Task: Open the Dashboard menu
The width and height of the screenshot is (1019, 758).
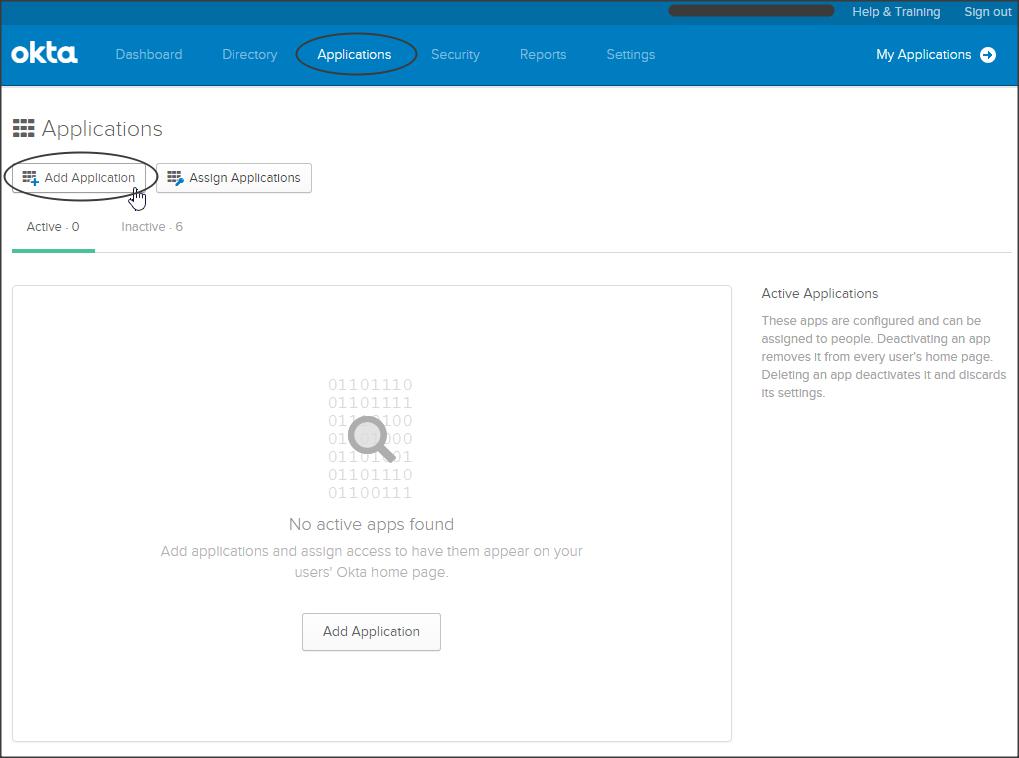Action: pos(149,55)
